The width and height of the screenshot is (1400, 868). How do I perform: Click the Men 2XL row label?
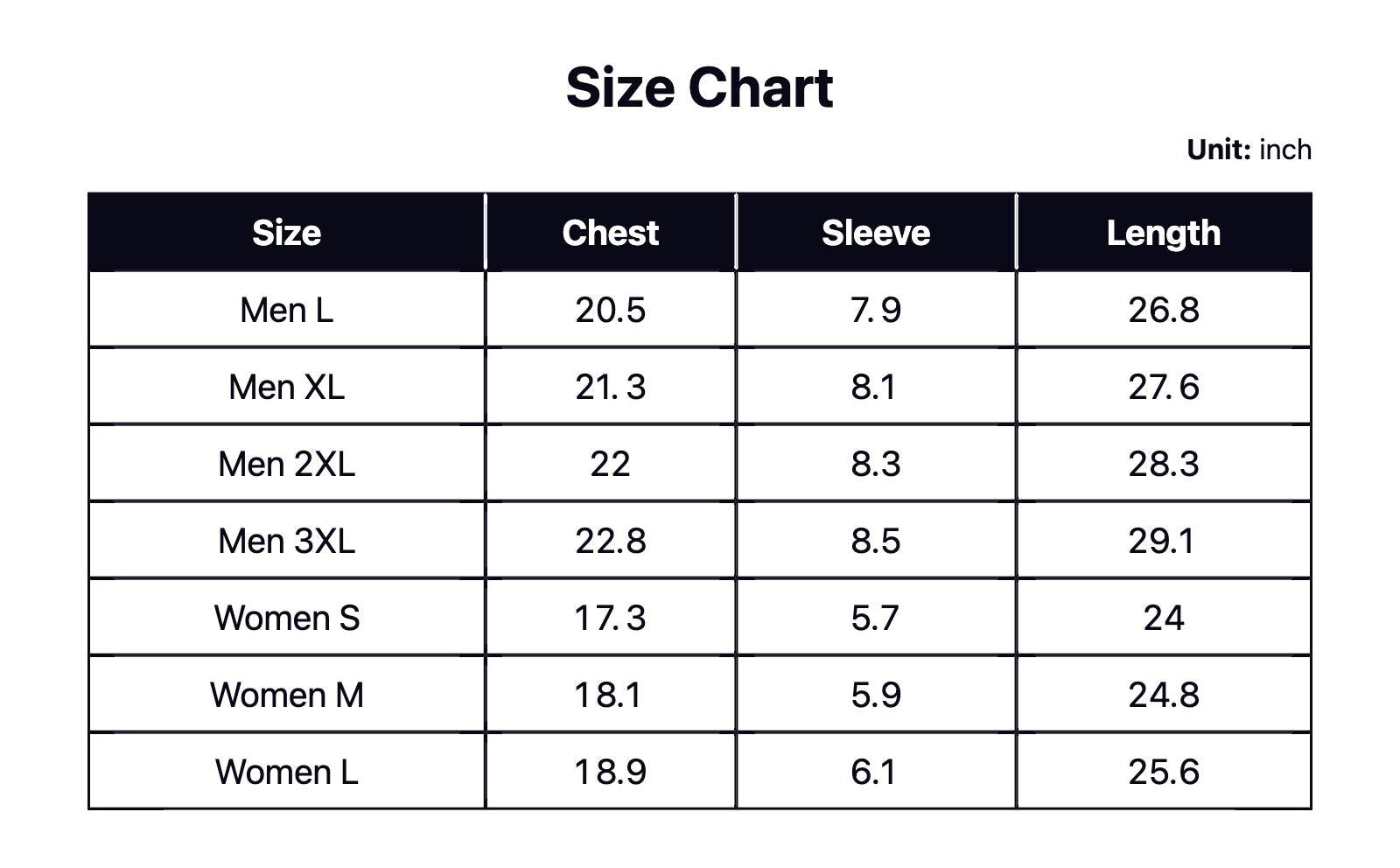[x=286, y=464]
